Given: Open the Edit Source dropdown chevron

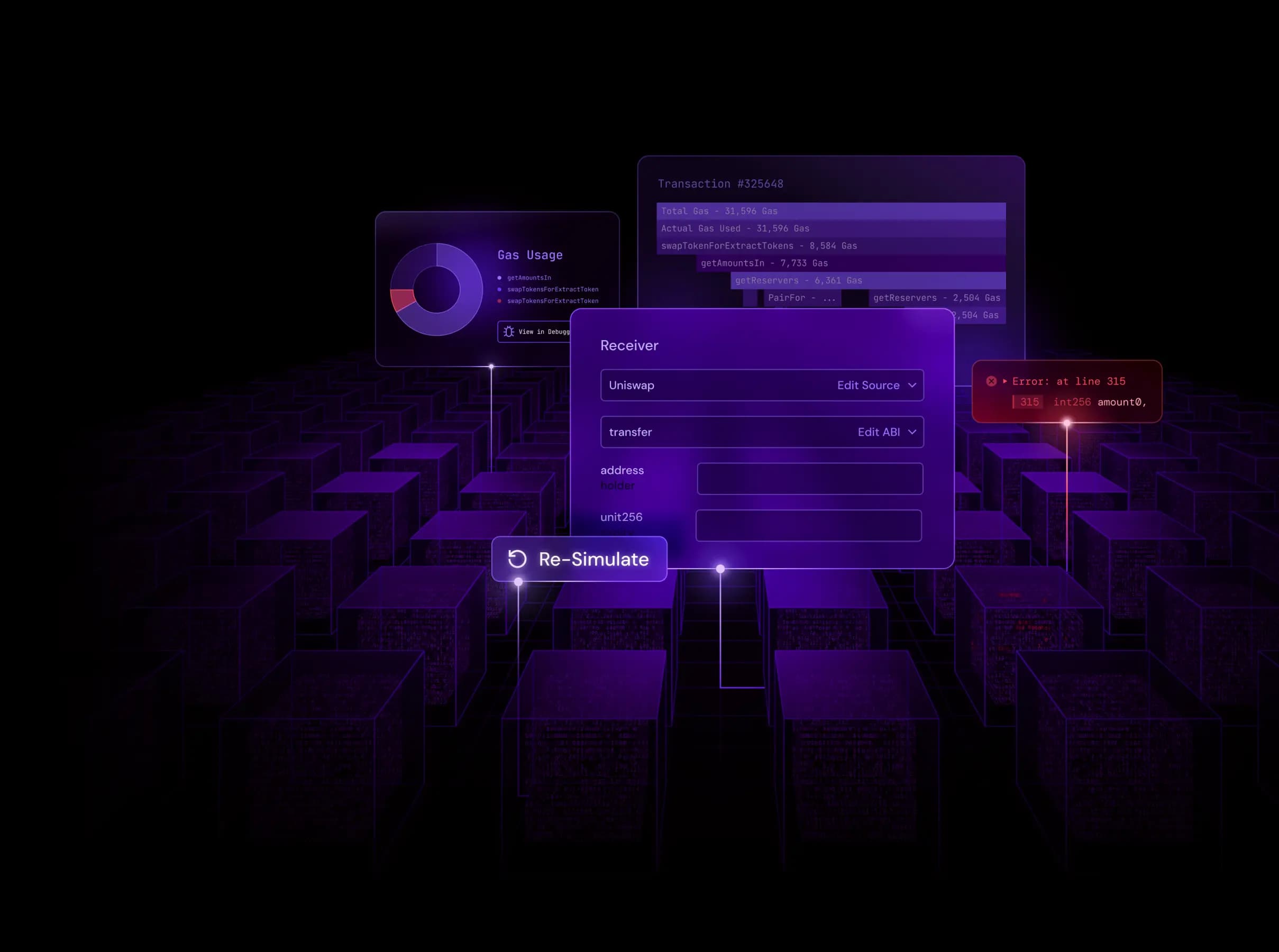Looking at the screenshot, I should click(x=912, y=385).
